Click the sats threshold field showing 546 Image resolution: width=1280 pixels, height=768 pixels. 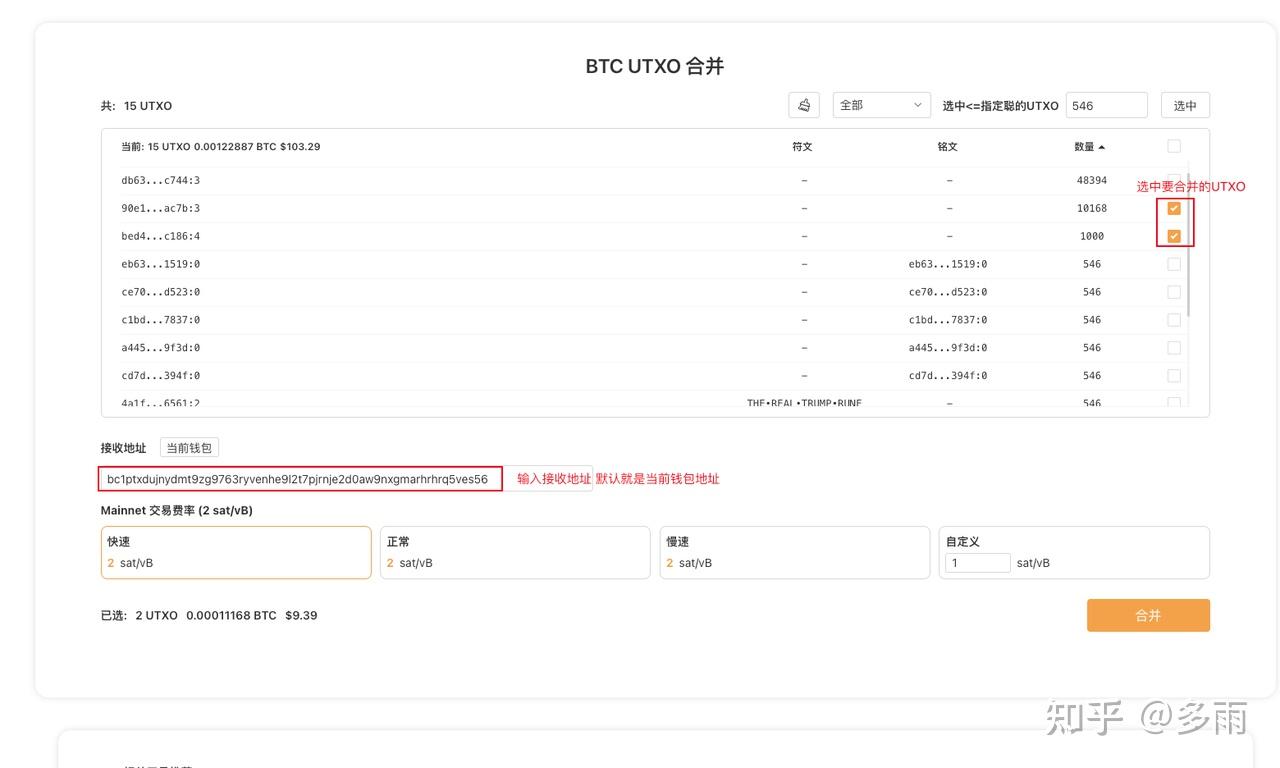[x=1106, y=105]
